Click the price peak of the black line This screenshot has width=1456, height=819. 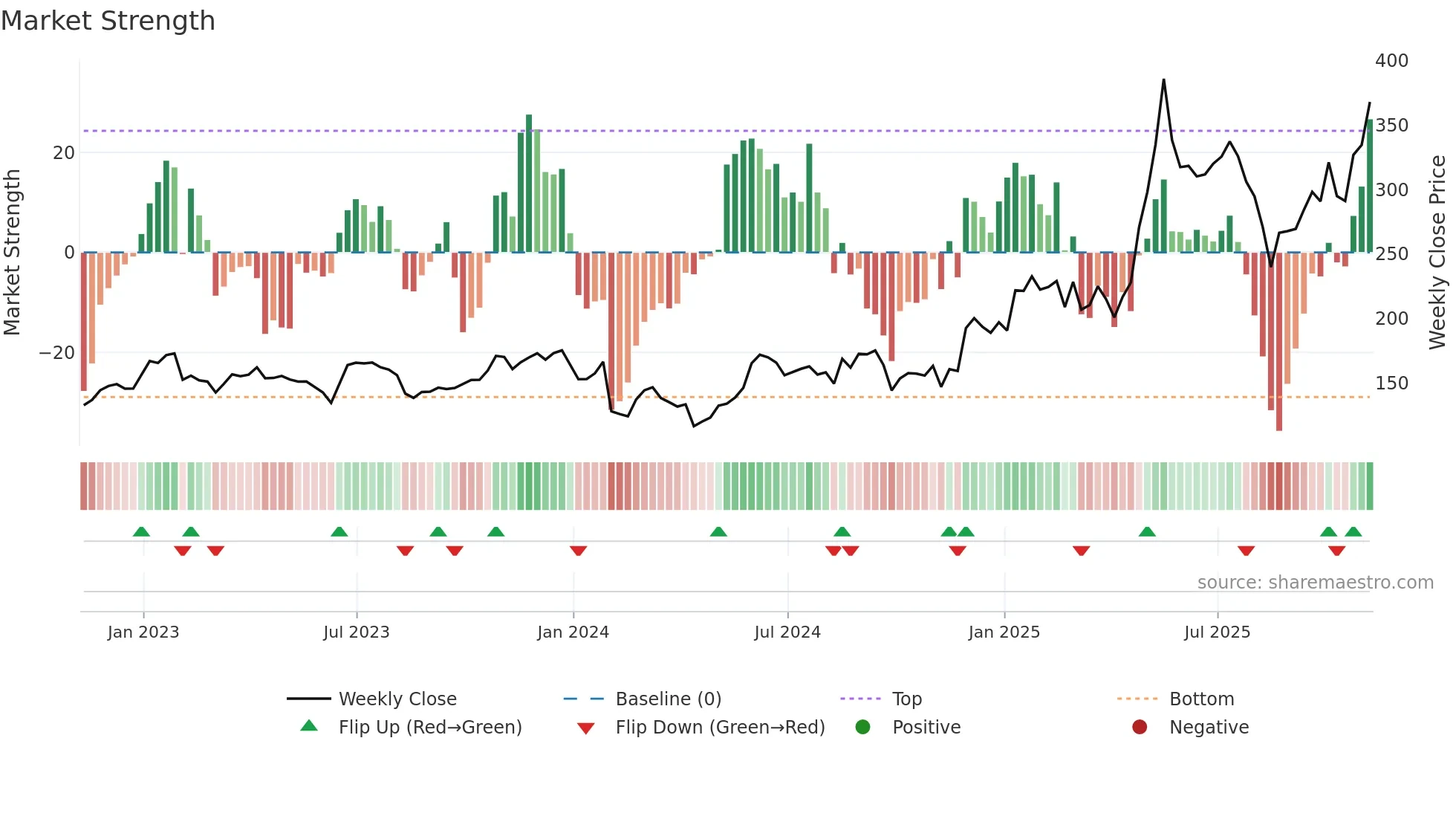pyautogui.click(x=1163, y=80)
